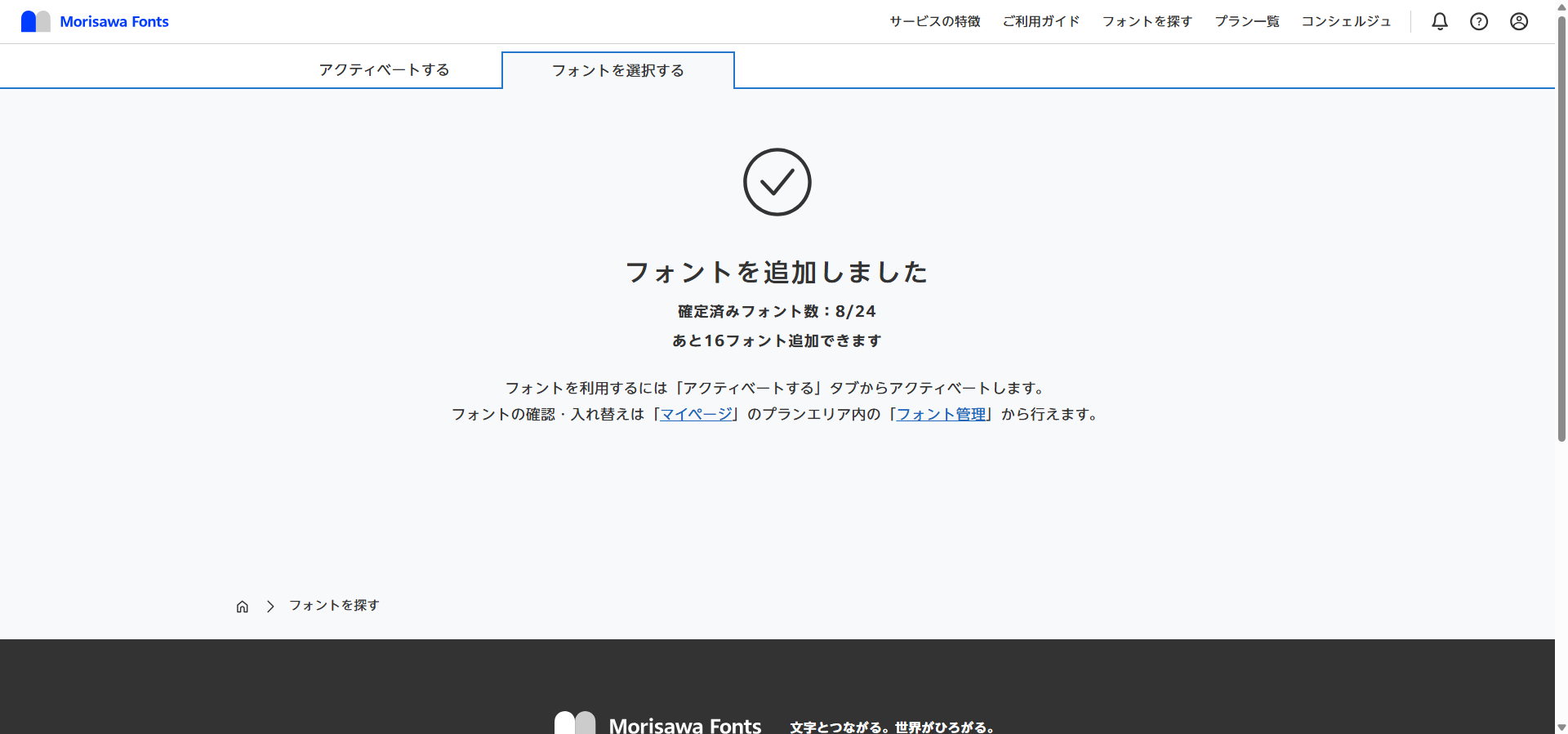Click the large checkmark success icon

pos(777,182)
